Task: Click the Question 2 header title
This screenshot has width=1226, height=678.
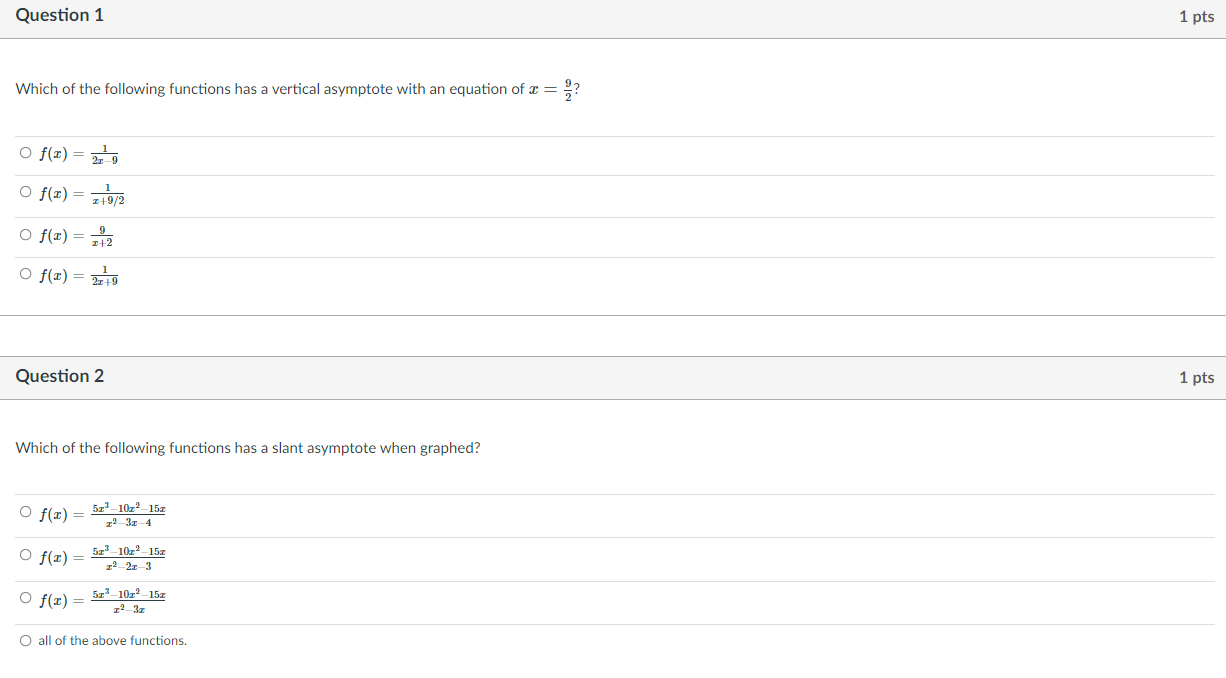Action: (x=59, y=376)
